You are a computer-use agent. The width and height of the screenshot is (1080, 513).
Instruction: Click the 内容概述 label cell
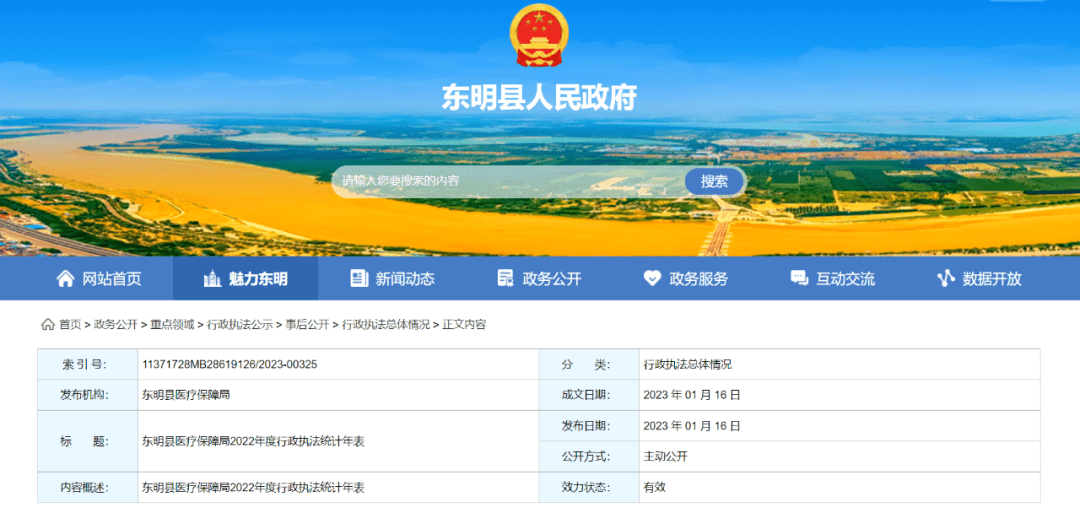pyautogui.click(x=87, y=488)
